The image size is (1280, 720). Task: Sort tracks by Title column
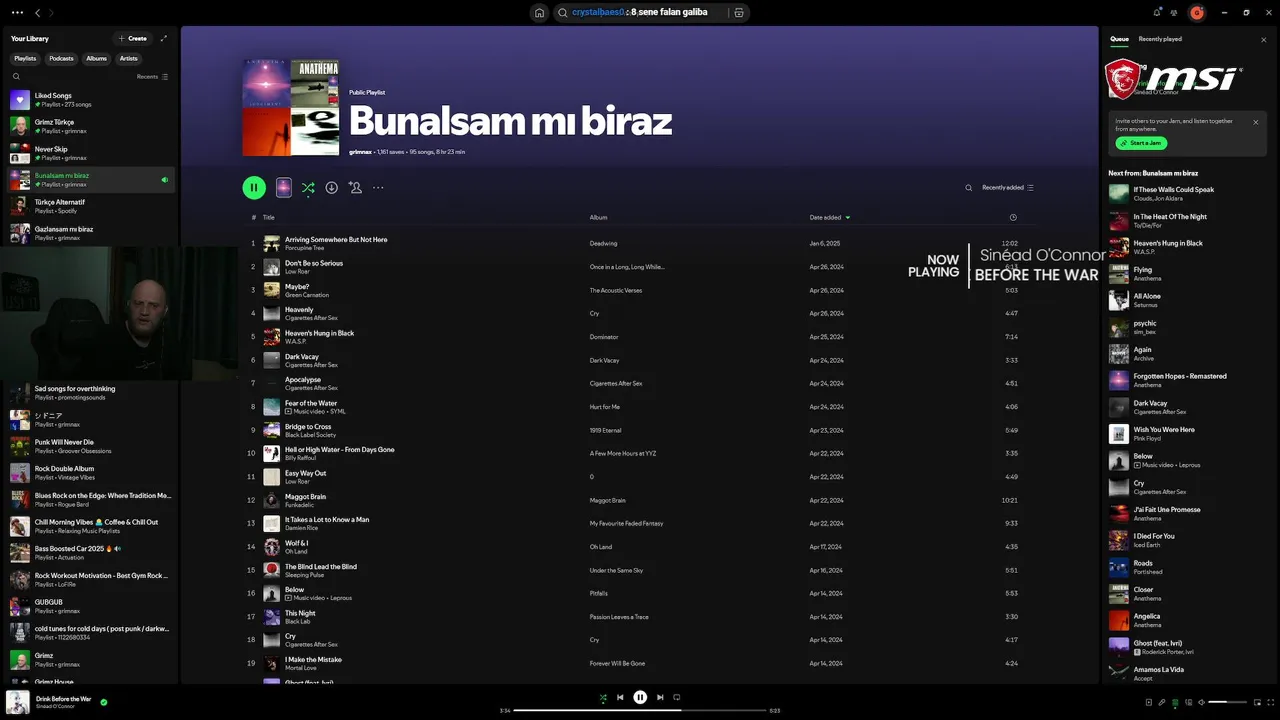[x=268, y=217]
